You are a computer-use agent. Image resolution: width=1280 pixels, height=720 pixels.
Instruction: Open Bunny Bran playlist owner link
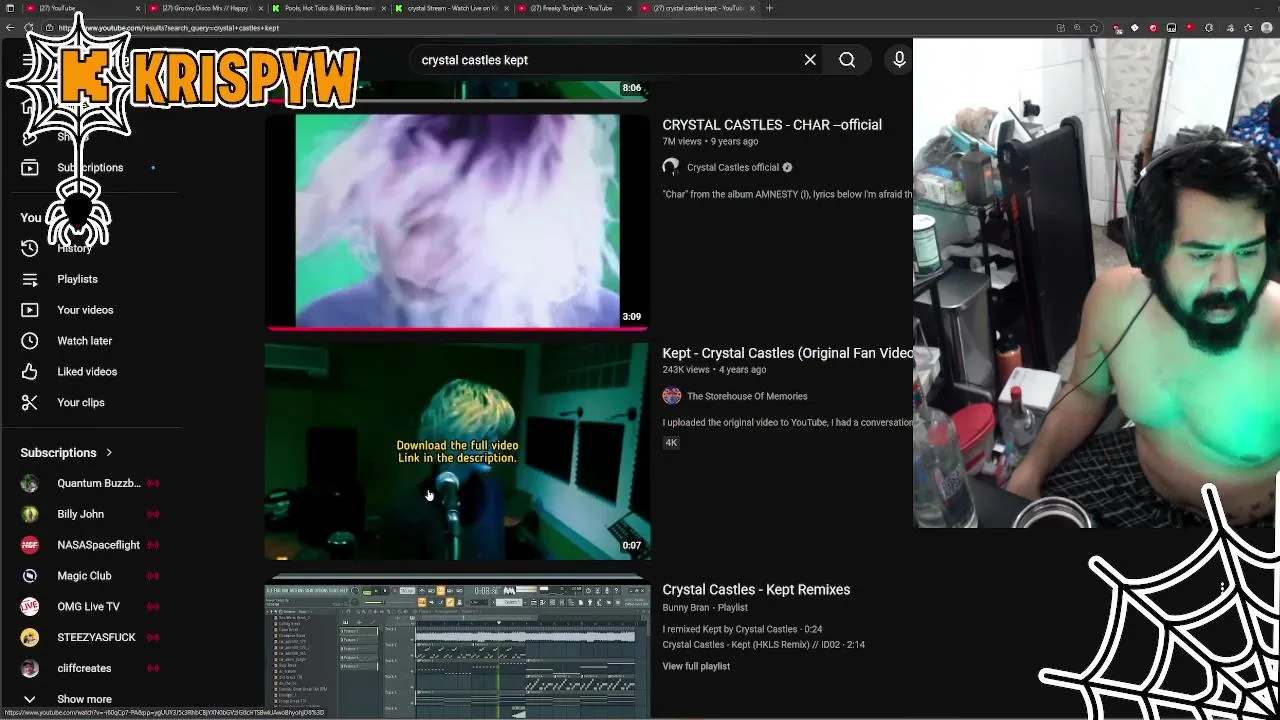coord(685,607)
